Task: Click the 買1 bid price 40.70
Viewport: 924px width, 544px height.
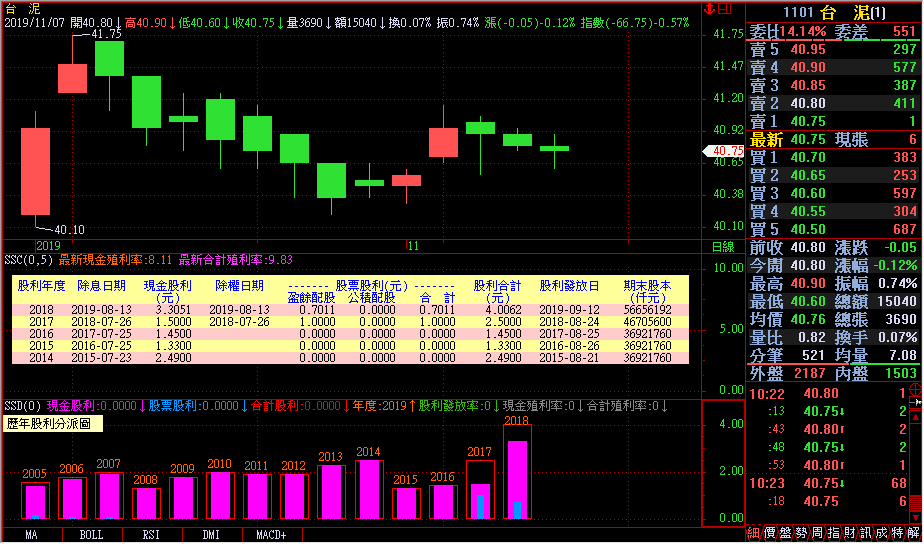Action: (x=808, y=157)
